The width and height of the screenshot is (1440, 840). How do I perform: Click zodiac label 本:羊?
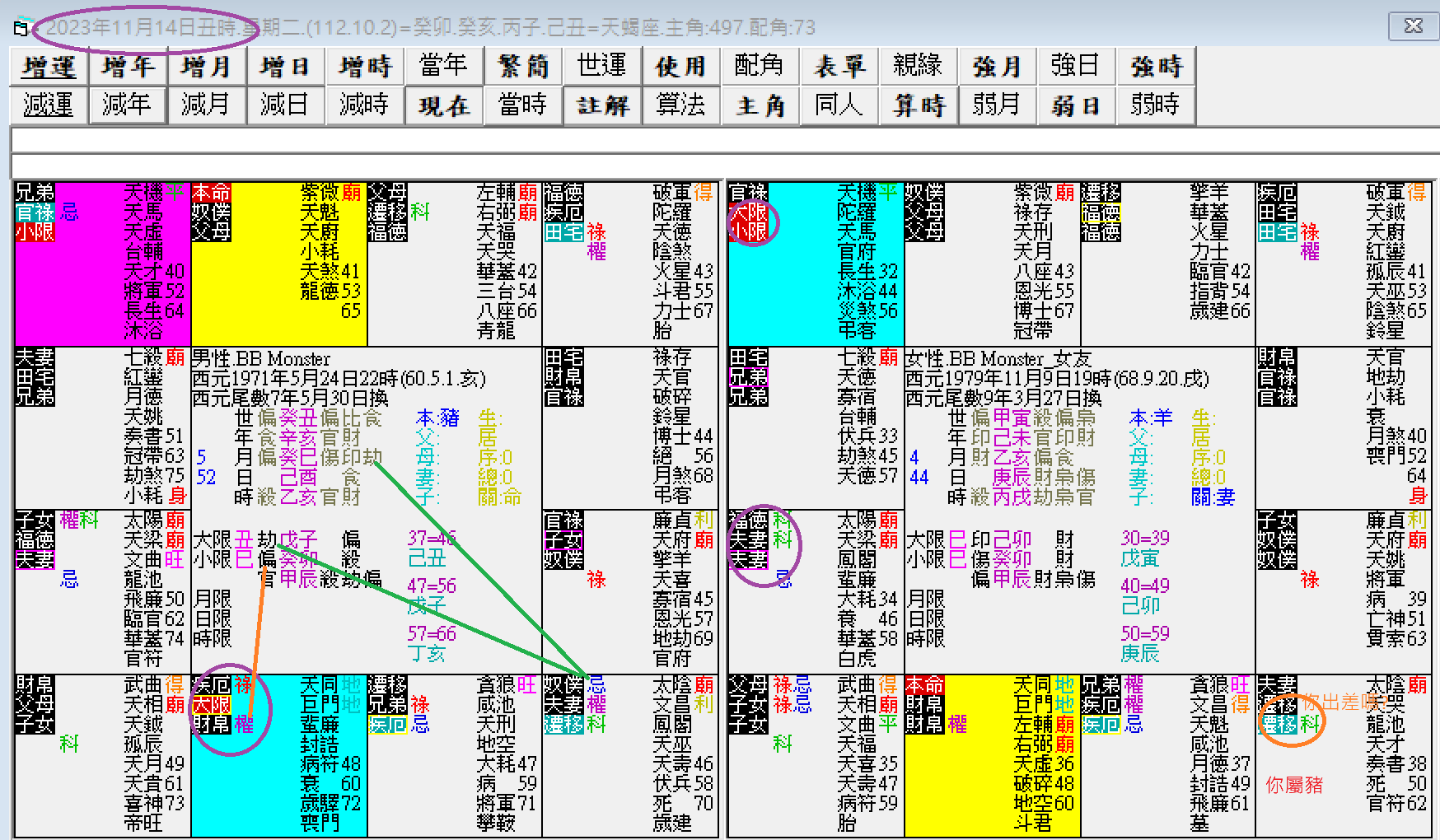[x=1152, y=418]
